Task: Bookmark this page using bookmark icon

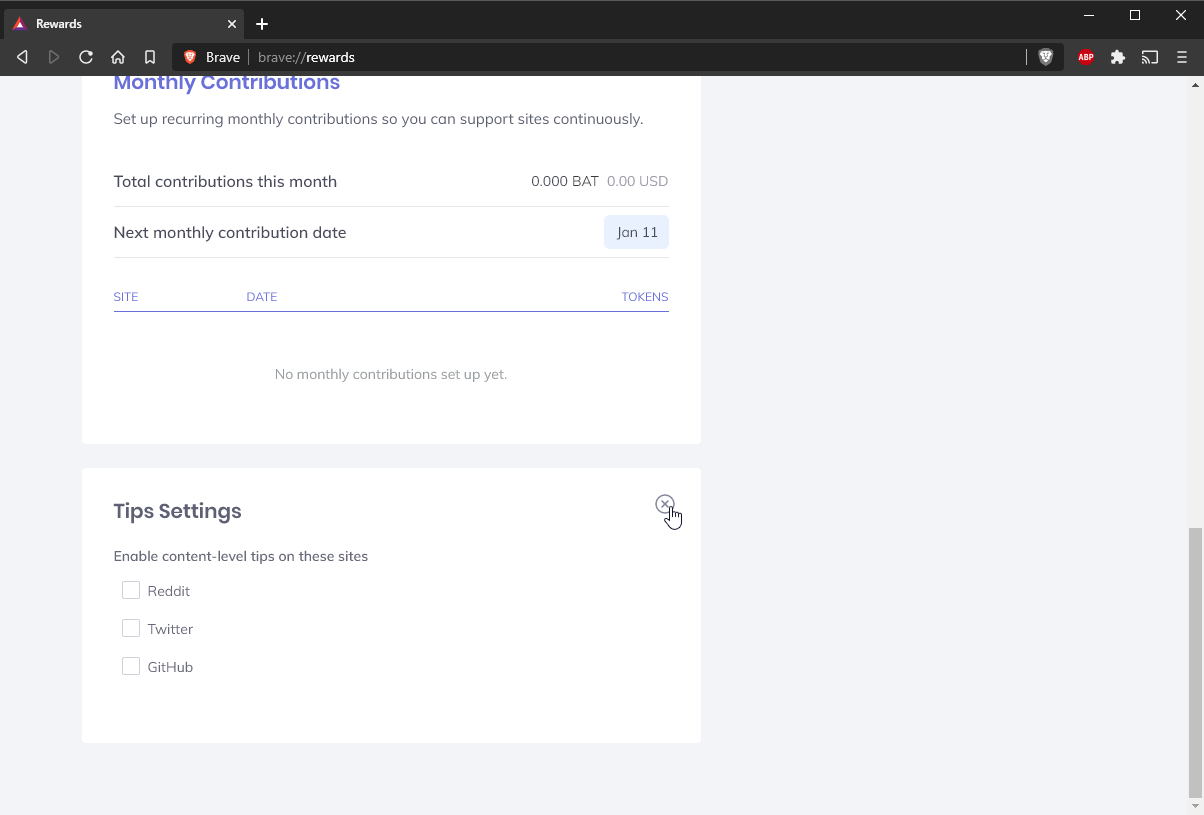Action: coord(150,57)
